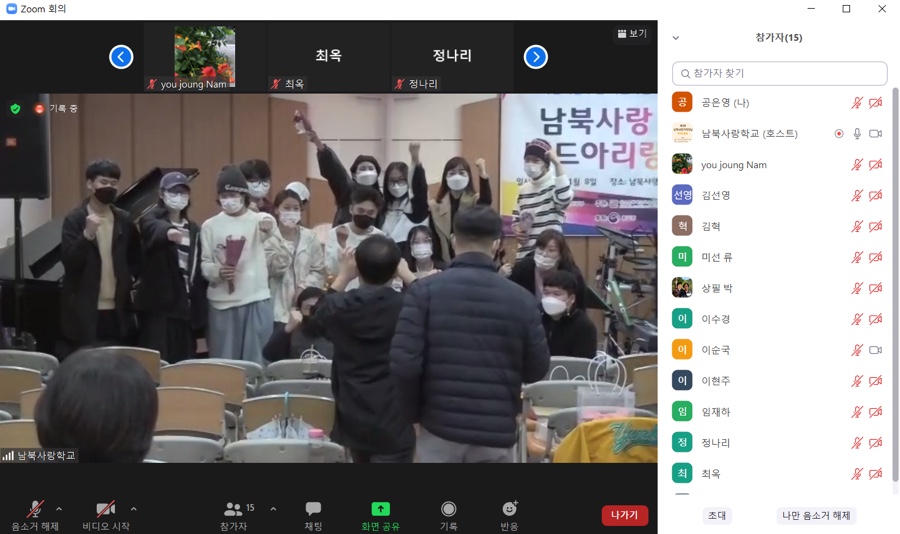The height and width of the screenshot is (534, 900).
Task: Click 나만 음소거 해제 button
Action: [x=816, y=515]
